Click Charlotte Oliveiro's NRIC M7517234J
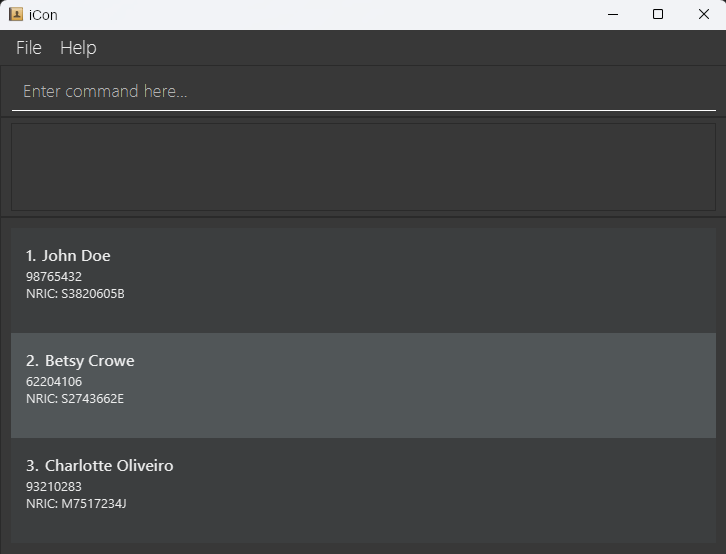 (x=76, y=504)
